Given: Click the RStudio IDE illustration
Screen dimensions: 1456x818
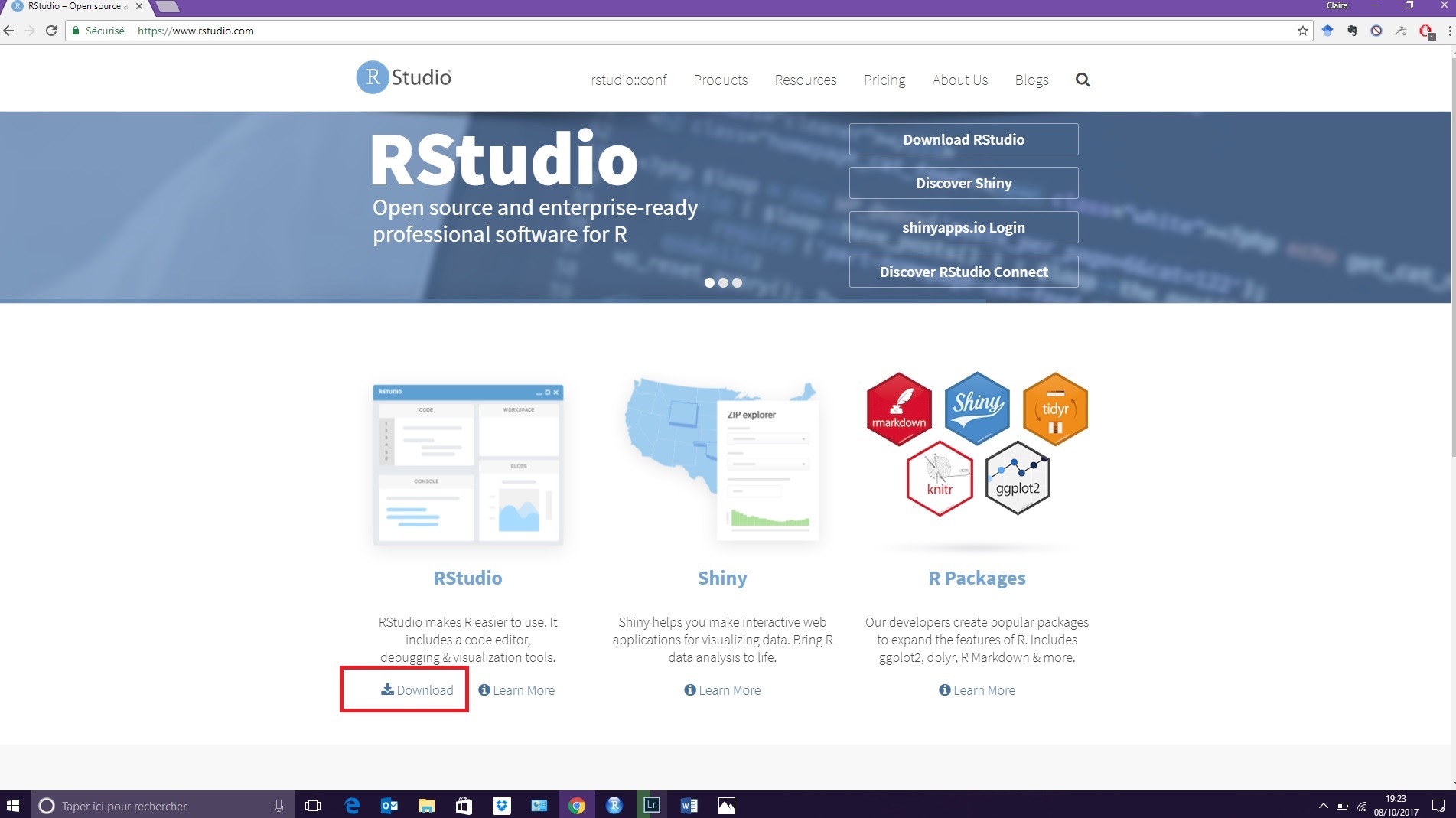Looking at the screenshot, I should [467, 464].
